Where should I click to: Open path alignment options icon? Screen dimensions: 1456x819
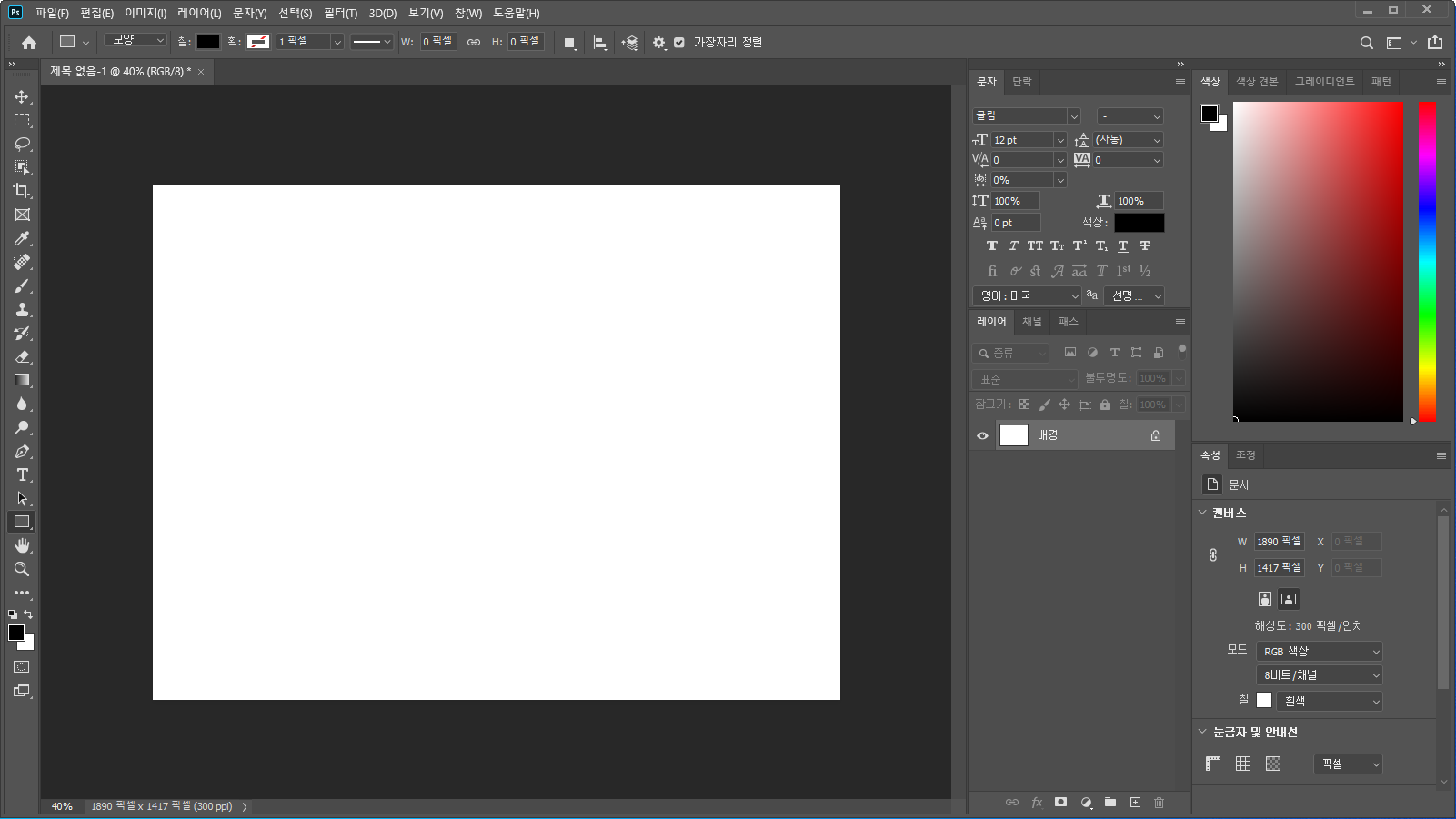599,43
